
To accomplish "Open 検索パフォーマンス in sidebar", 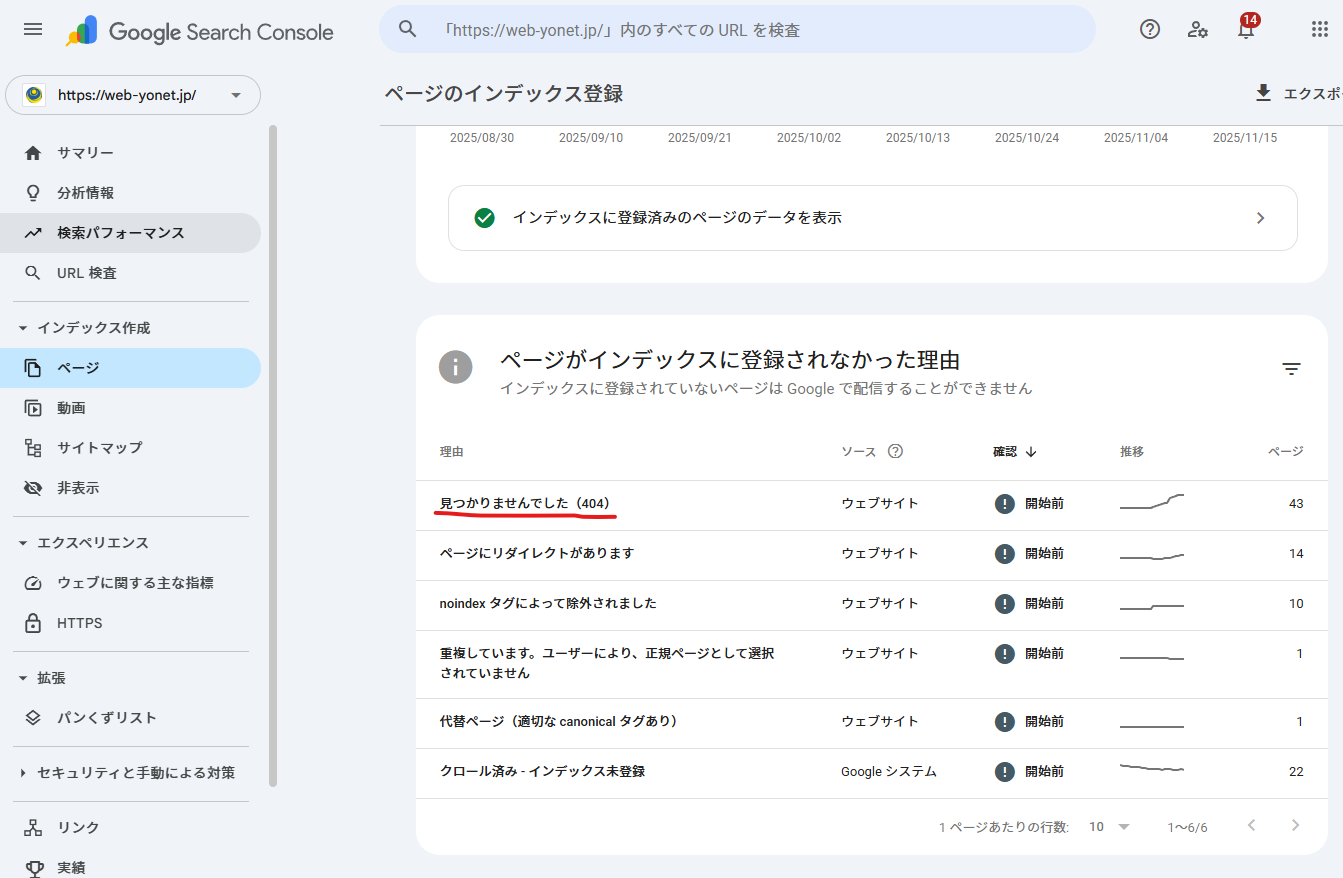I will (x=120, y=233).
